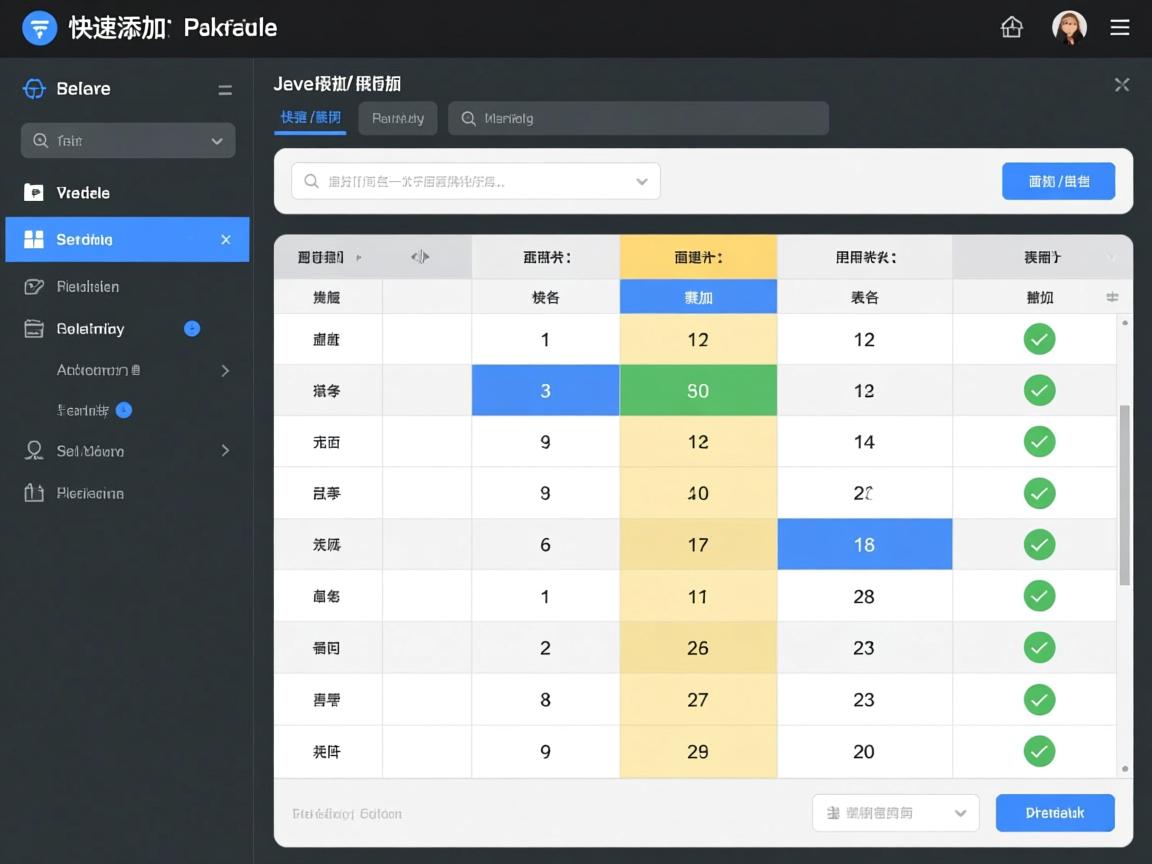Click the Vradele folder icon in sidebar
The width and height of the screenshot is (1152, 864).
(34, 193)
